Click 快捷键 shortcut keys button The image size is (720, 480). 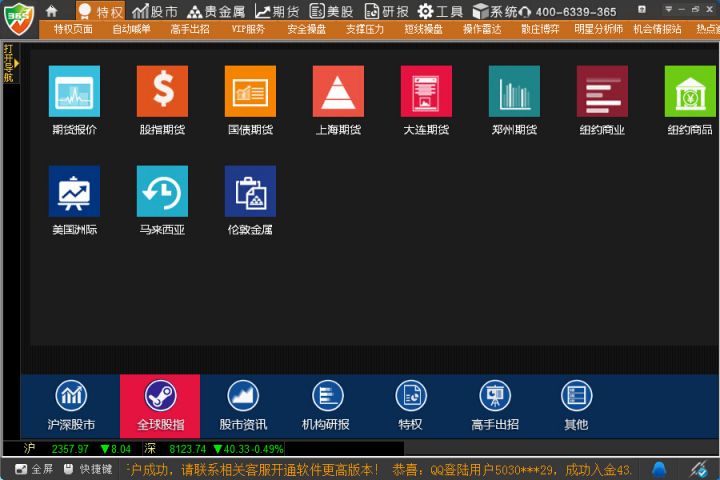tap(88, 469)
